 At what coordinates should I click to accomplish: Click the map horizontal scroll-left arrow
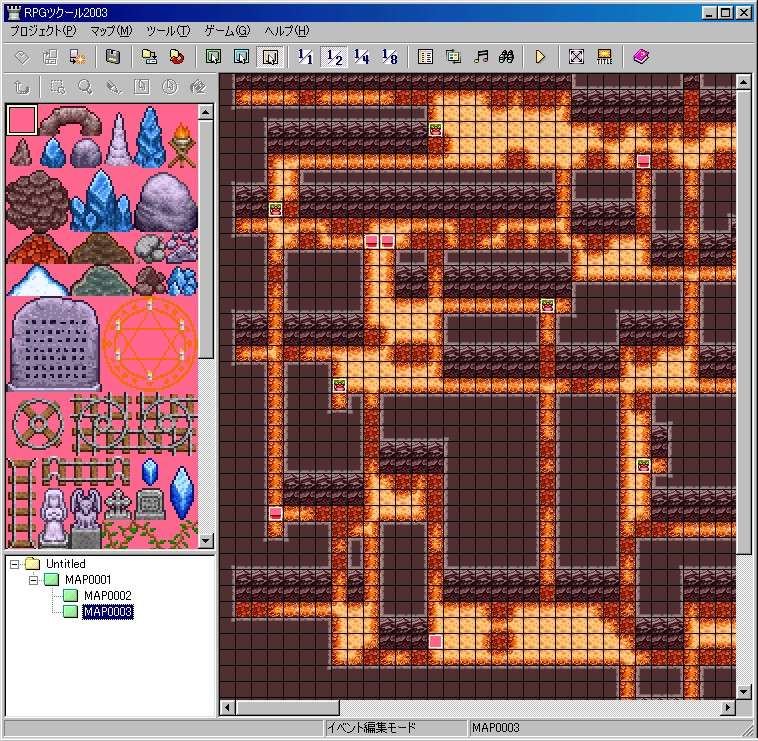coord(227,708)
